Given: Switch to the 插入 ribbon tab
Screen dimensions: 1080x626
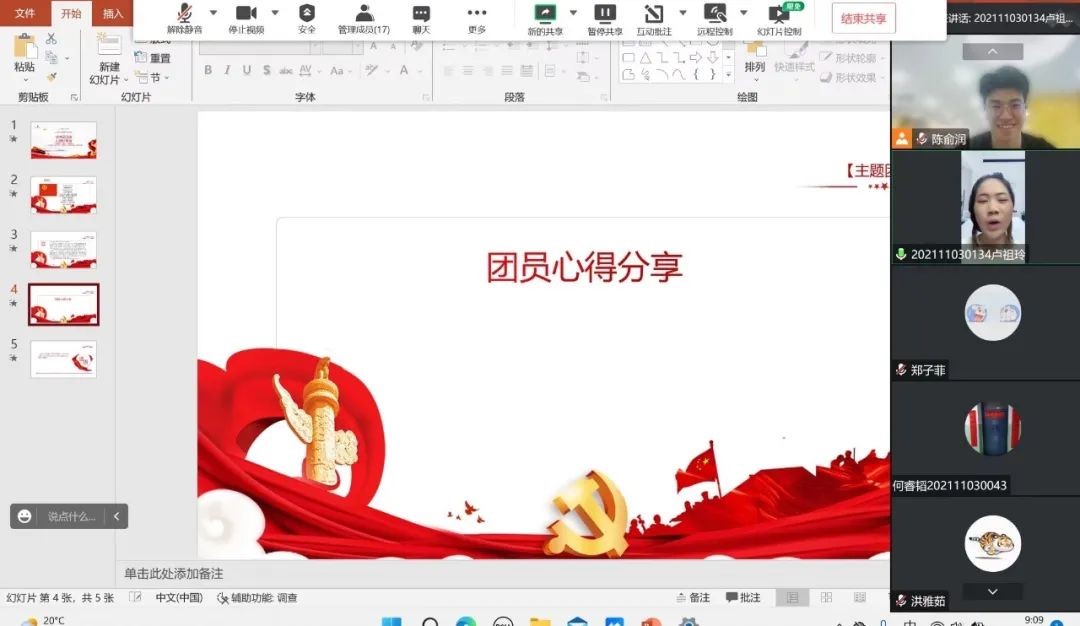Looking at the screenshot, I should (x=113, y=13).
